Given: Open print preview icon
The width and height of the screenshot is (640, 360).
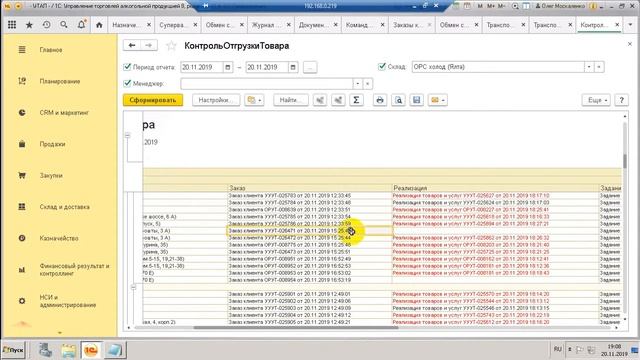Looking at the screenshot, I should point(398,100).
